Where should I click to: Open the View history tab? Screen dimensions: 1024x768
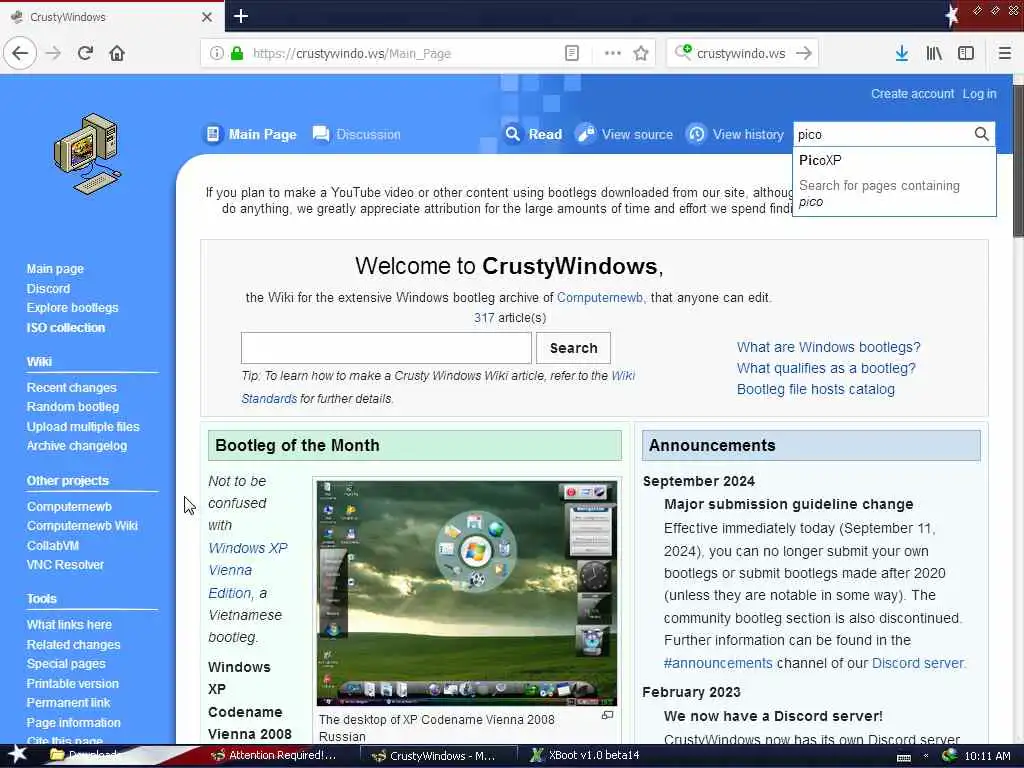click(x=735, y=135)
